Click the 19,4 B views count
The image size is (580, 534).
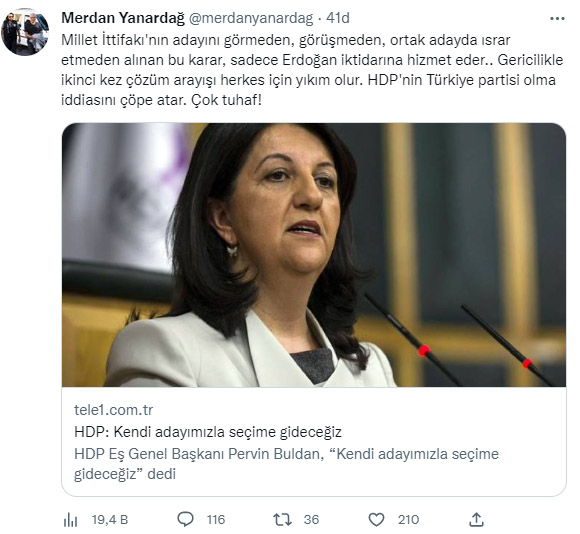pos(110,520)
